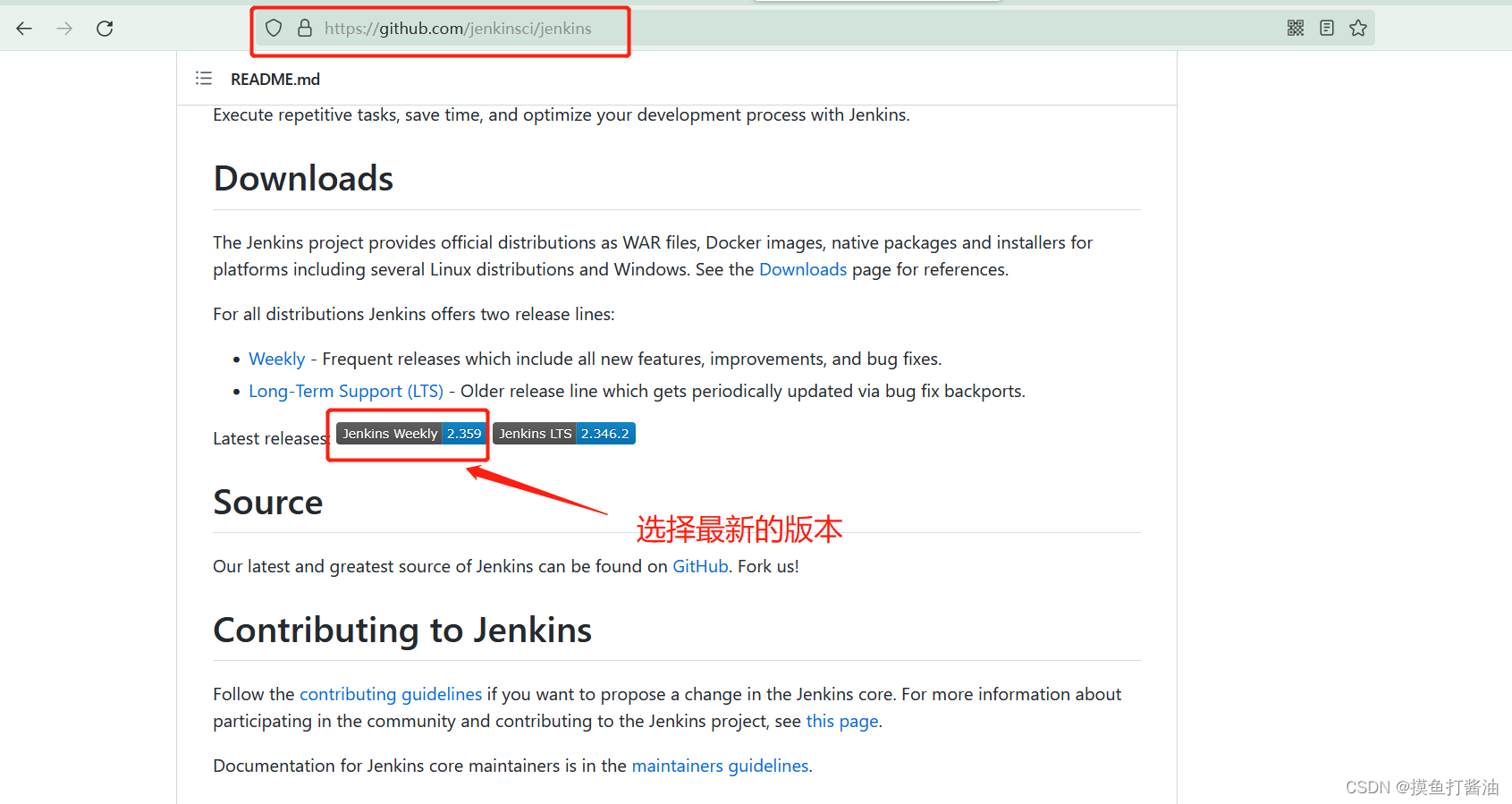This screenshot has width=1512, height=804.
Task: Reload the page with the refresh icon
Action: click(105, 29)
